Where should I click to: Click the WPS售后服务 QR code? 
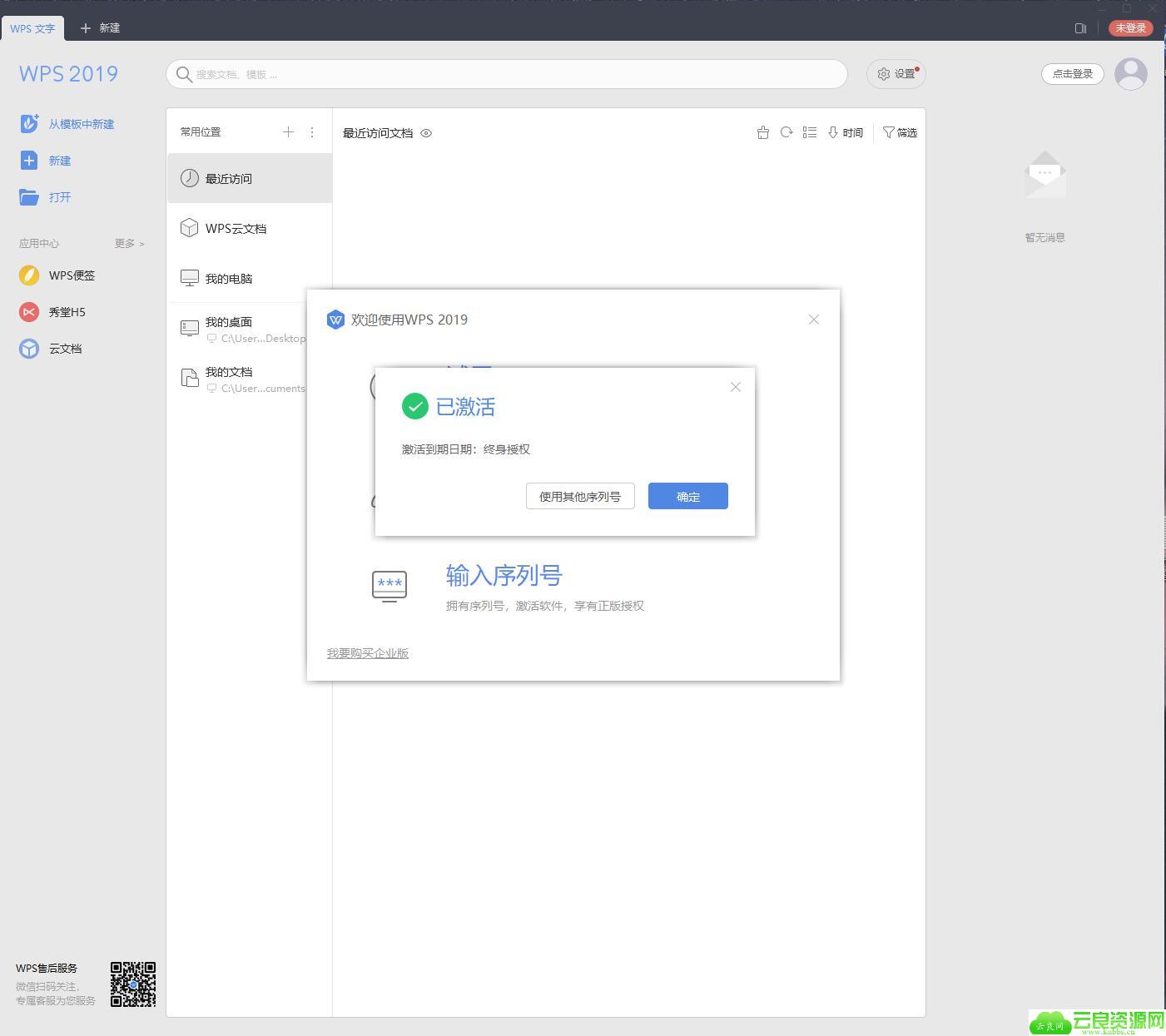pos(133,984)
